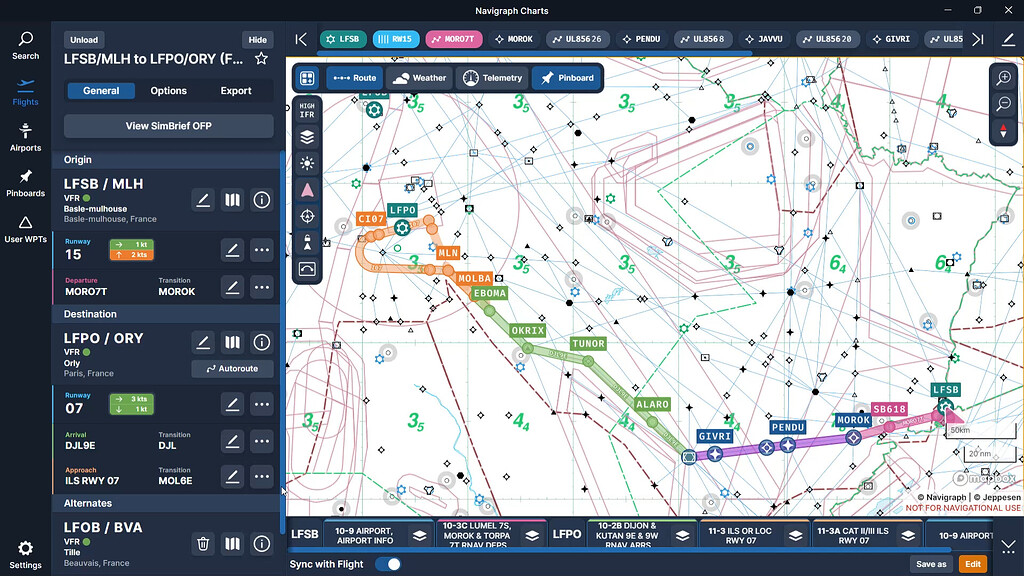1024x576 pixels.
Task: Click the View SimBrief OFP button
Action: (168, 125)
